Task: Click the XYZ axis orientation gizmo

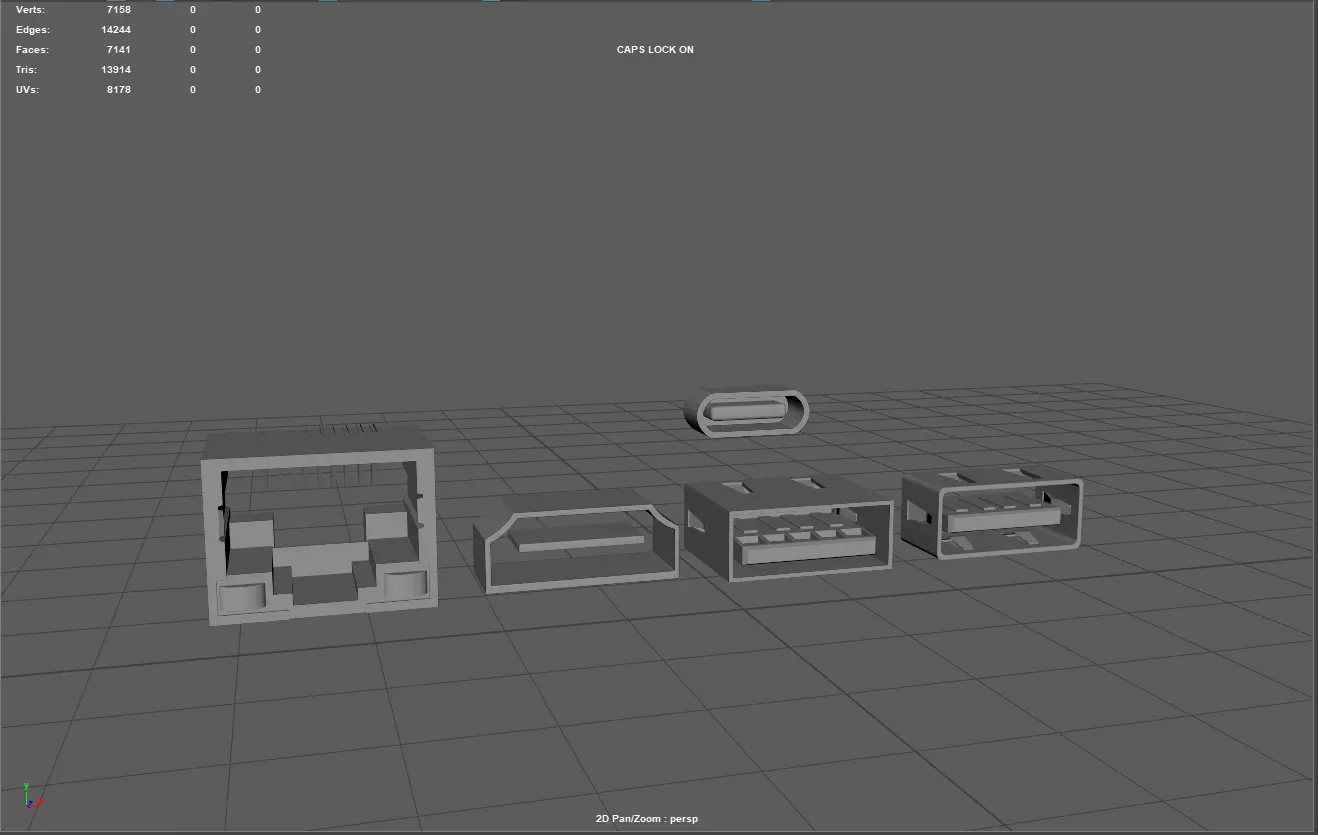Action: 33,796
